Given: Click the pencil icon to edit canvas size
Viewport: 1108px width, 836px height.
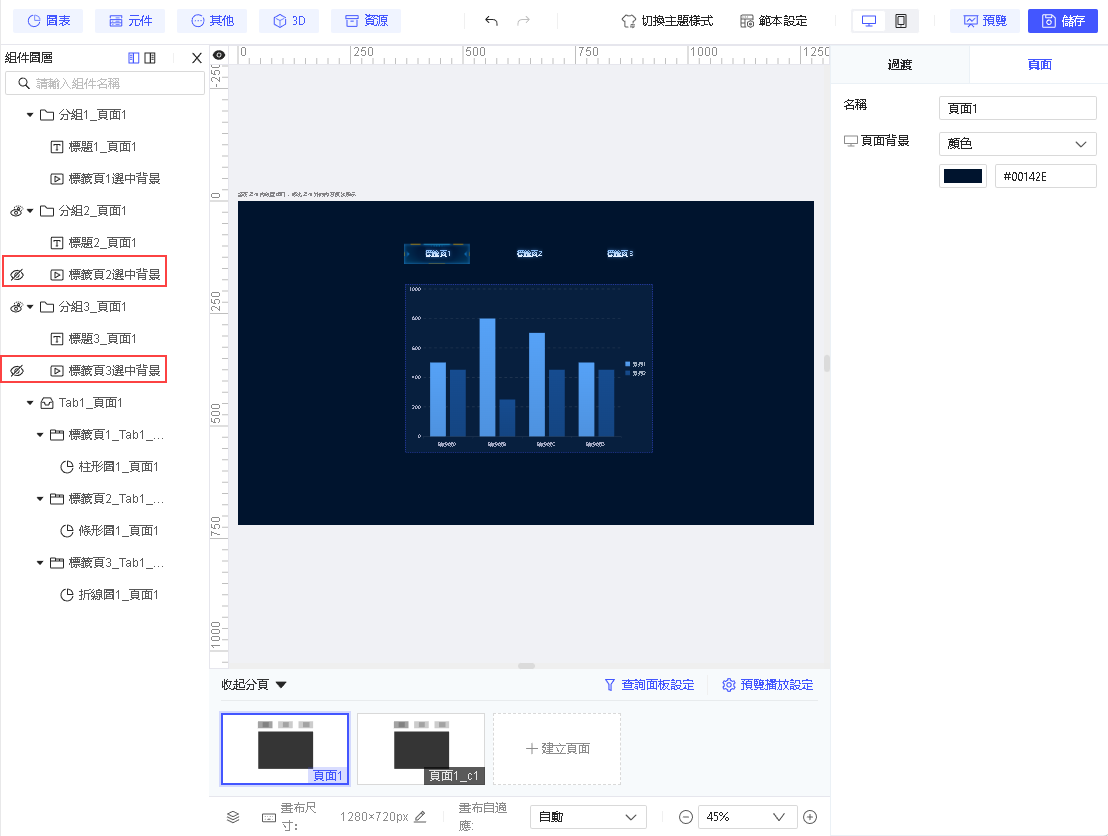Looking at the screenshot, I should coord(420,816).
